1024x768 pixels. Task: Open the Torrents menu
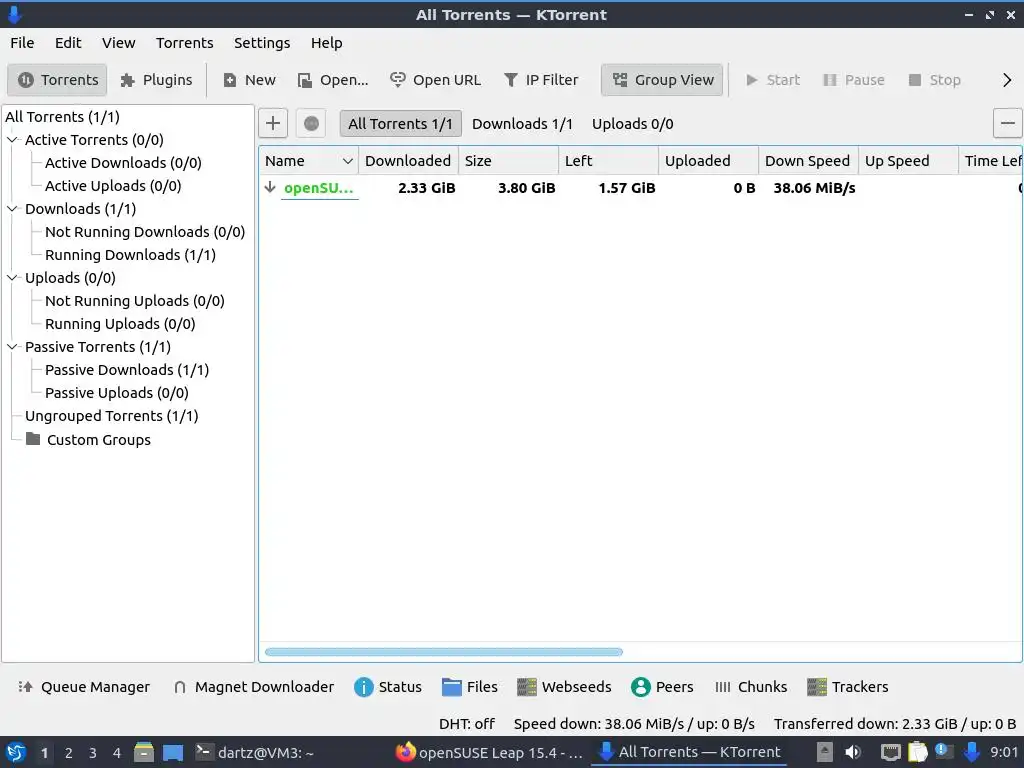click(184, 43)
